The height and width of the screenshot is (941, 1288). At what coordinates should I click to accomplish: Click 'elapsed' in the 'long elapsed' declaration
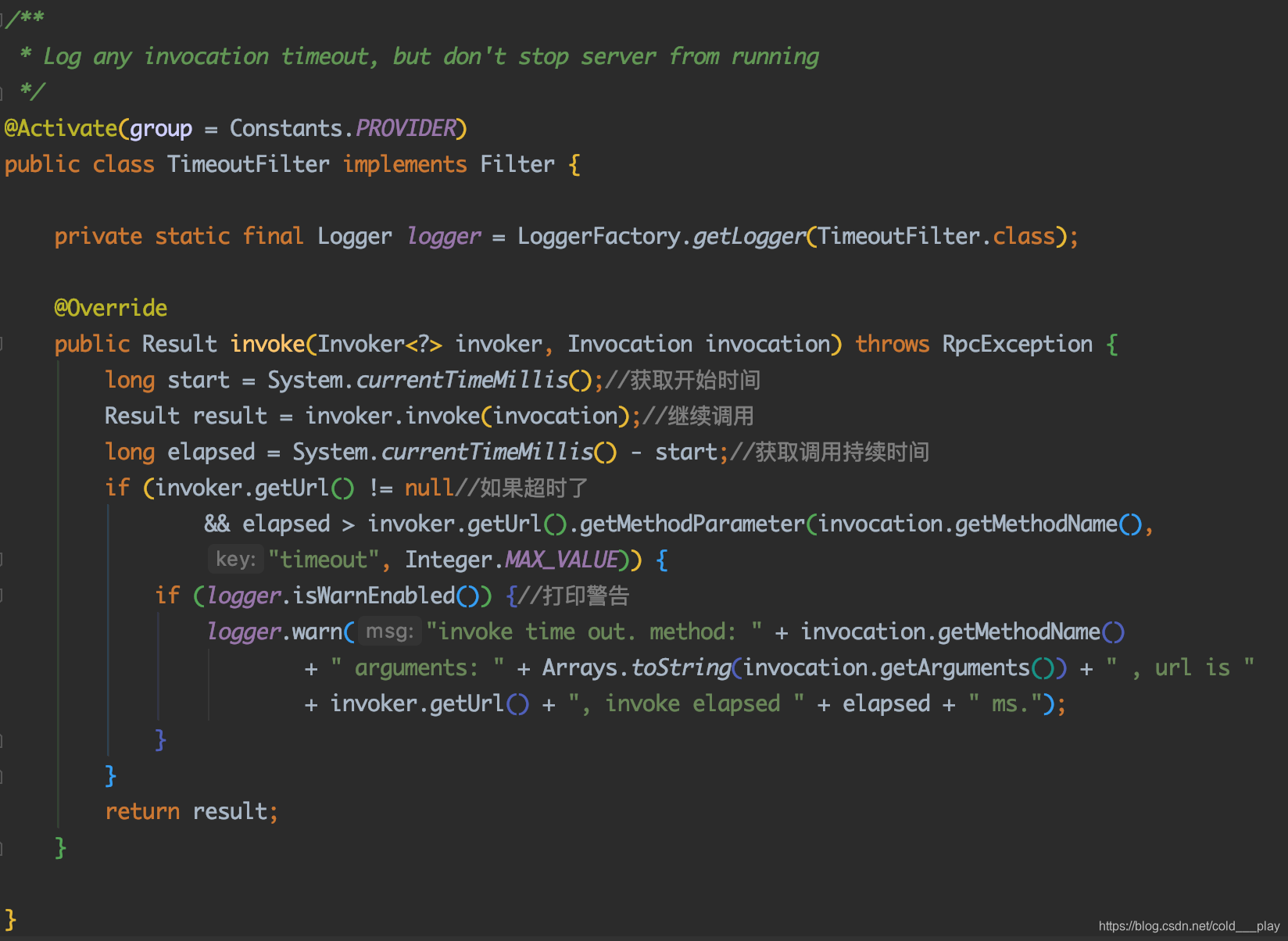[211, 452]
